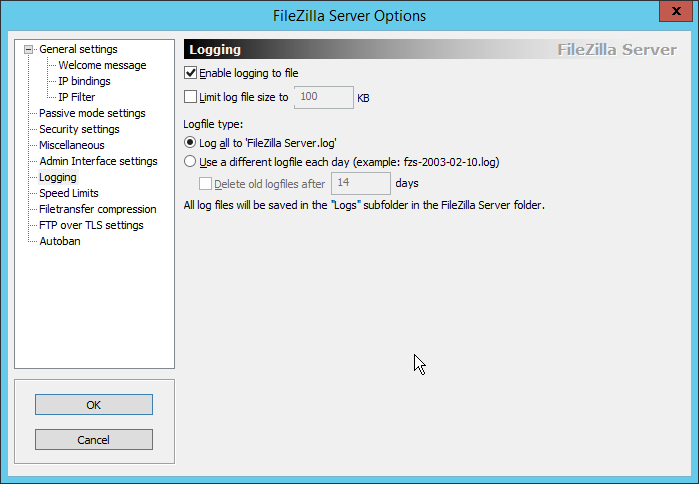The width and height of the screenshot is (699, 484).
Task: Open Passive mode settings
Action: tap(92, 113)
